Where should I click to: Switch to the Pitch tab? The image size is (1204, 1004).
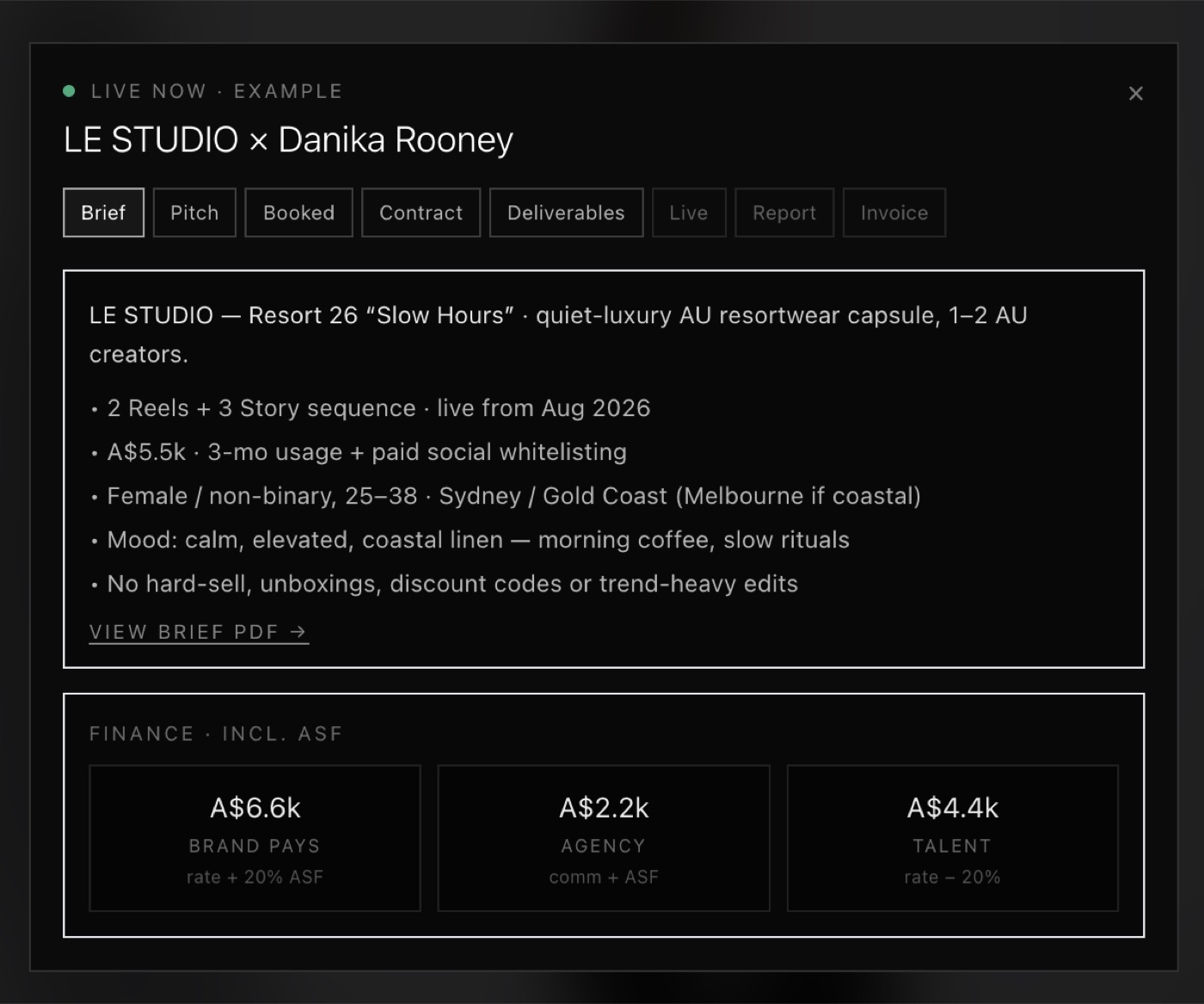(194, 212)
